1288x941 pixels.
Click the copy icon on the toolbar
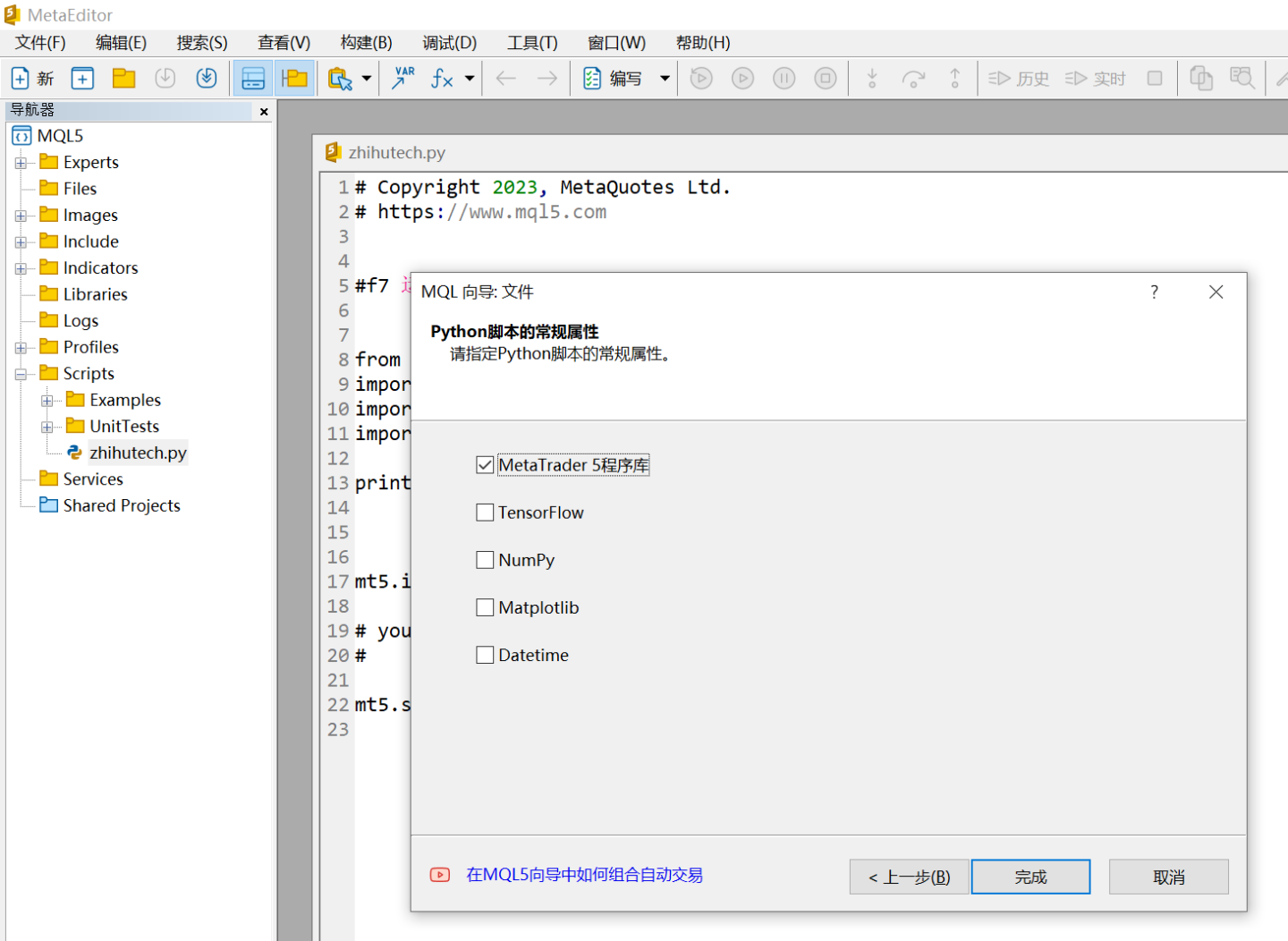coord(1200,78)
